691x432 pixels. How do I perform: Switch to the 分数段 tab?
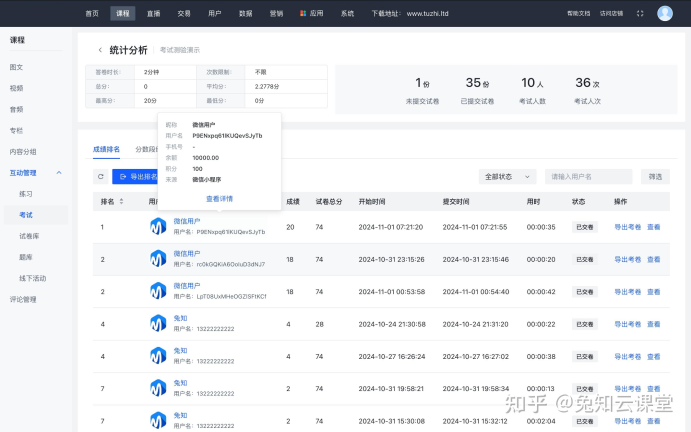(146, 149)
